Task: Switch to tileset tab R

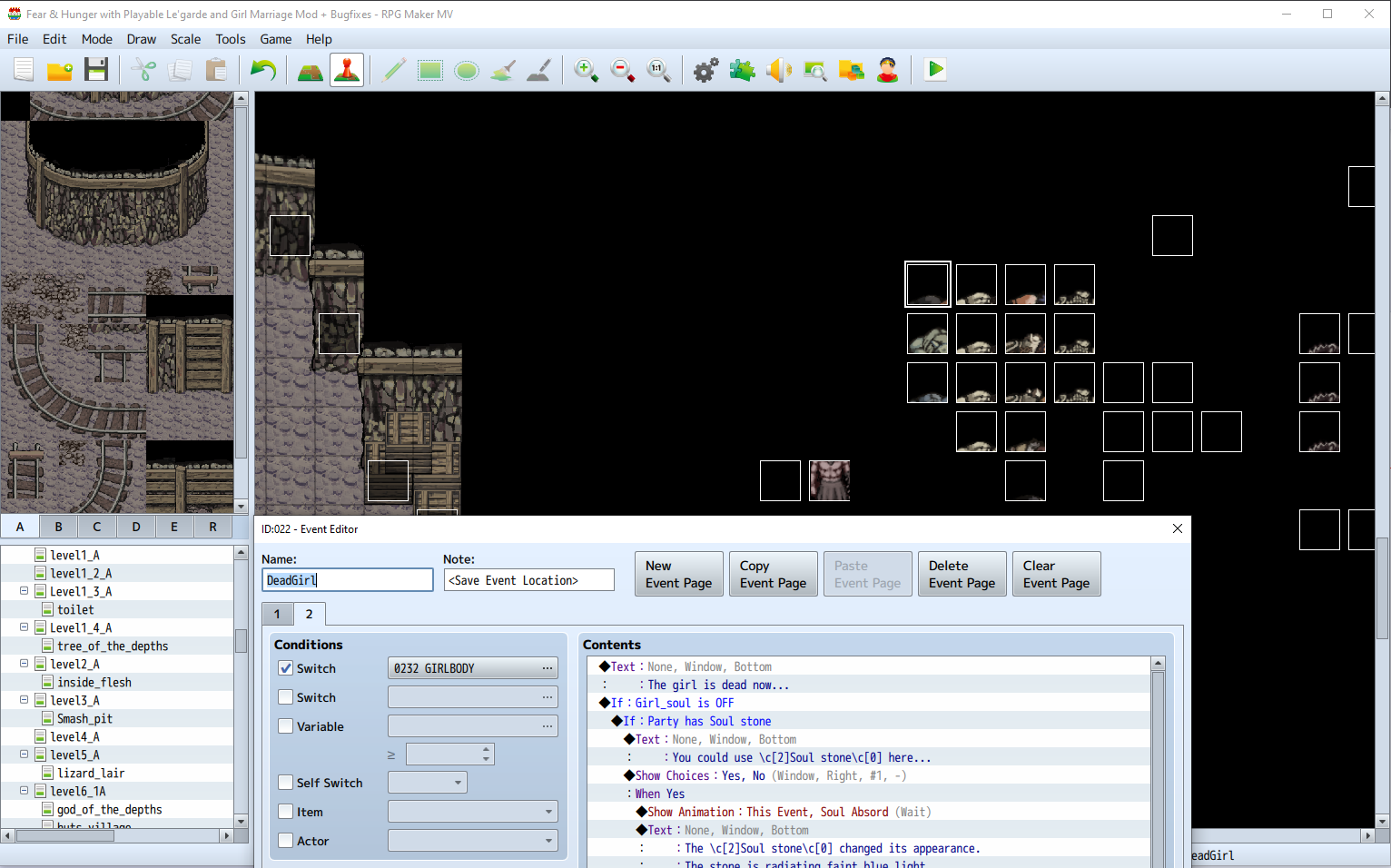Action: (x=213, y=527)
